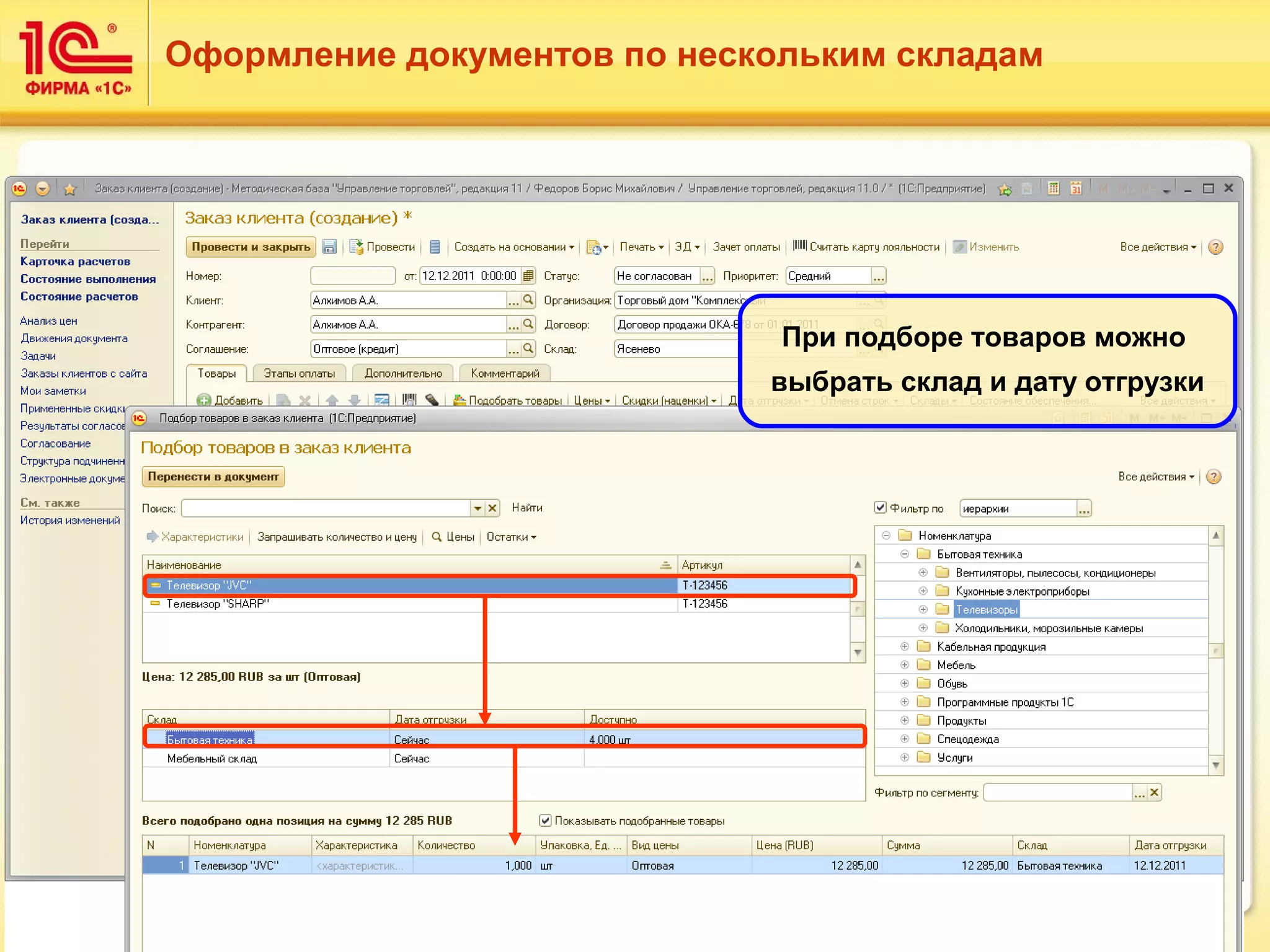The height and width of the screenshot is (952, 1270).
Task: Open the document report list icon
Action: (435, 247)
